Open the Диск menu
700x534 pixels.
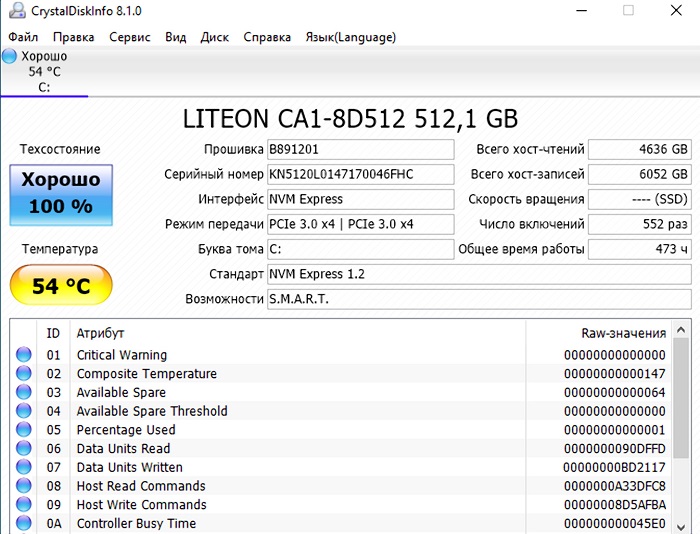tap(215, 37)
